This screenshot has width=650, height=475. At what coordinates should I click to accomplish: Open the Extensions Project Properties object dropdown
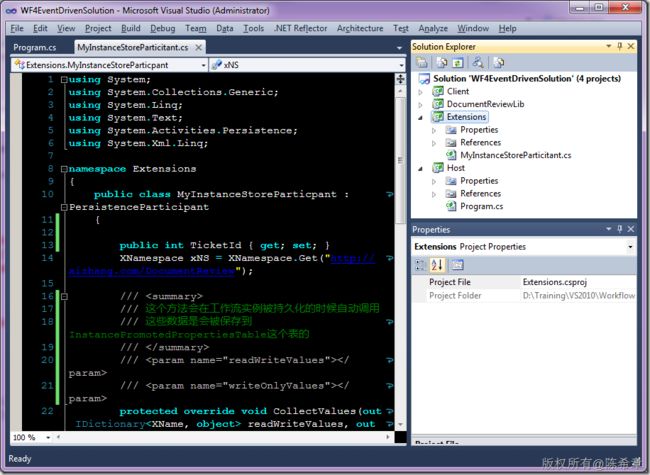pos(630,247)
